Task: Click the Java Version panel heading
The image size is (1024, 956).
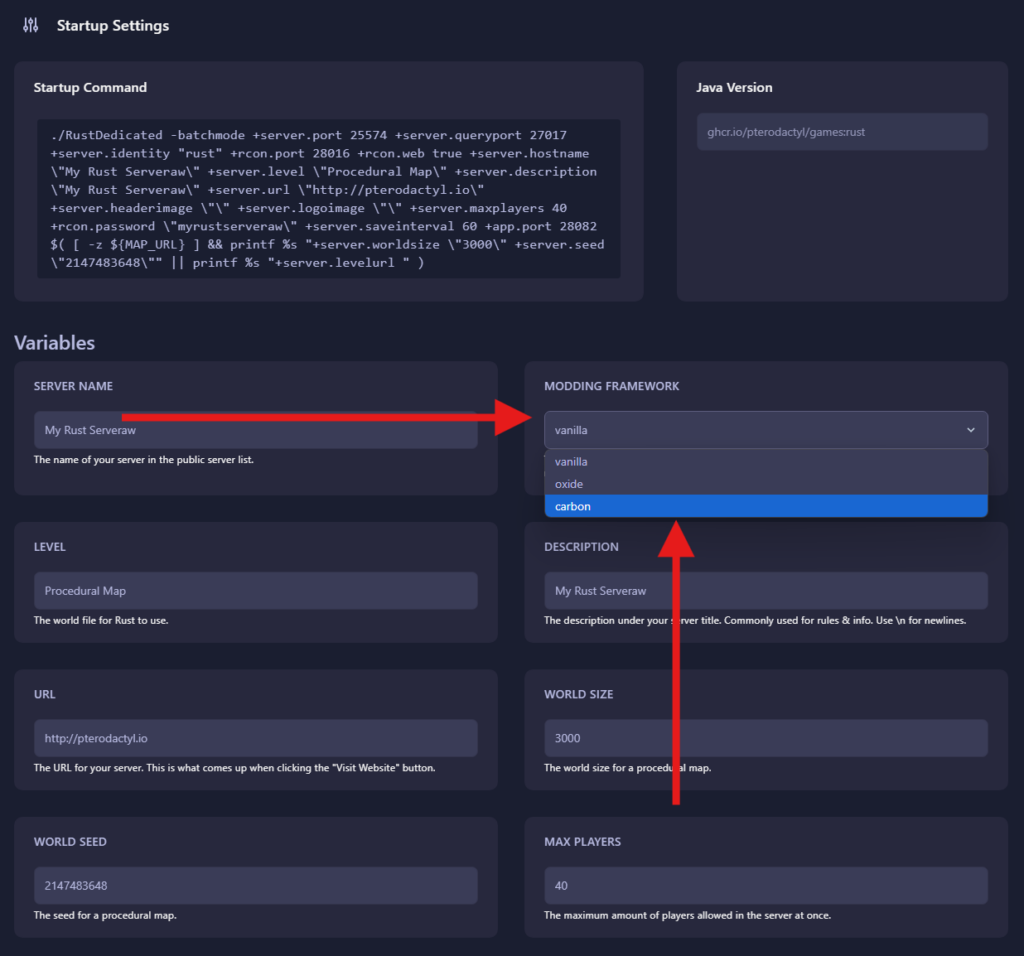Action: tap(734, 88)
